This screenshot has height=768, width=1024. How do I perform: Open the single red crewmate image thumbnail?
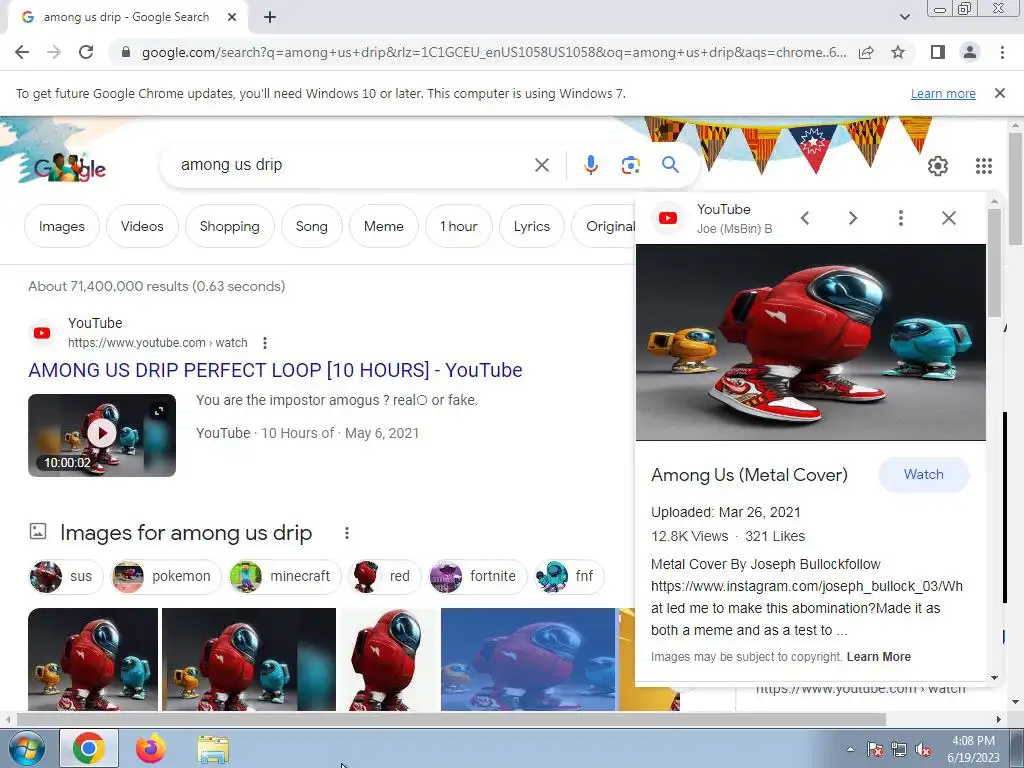[389, 659]
